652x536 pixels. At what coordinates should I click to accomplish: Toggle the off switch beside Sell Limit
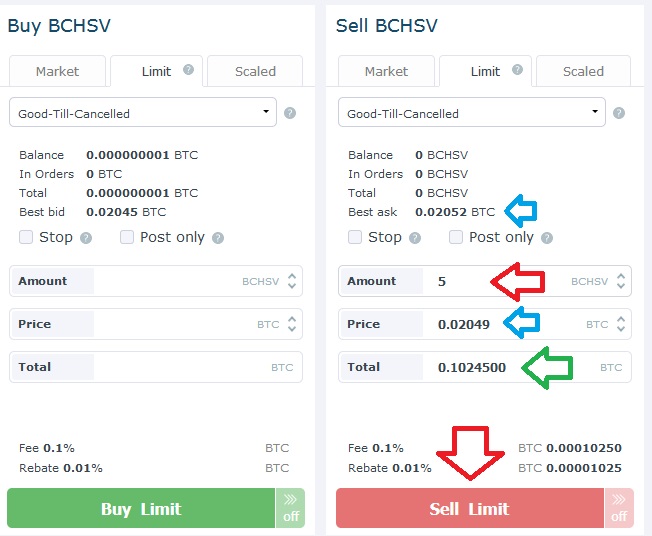click(619, 508)
